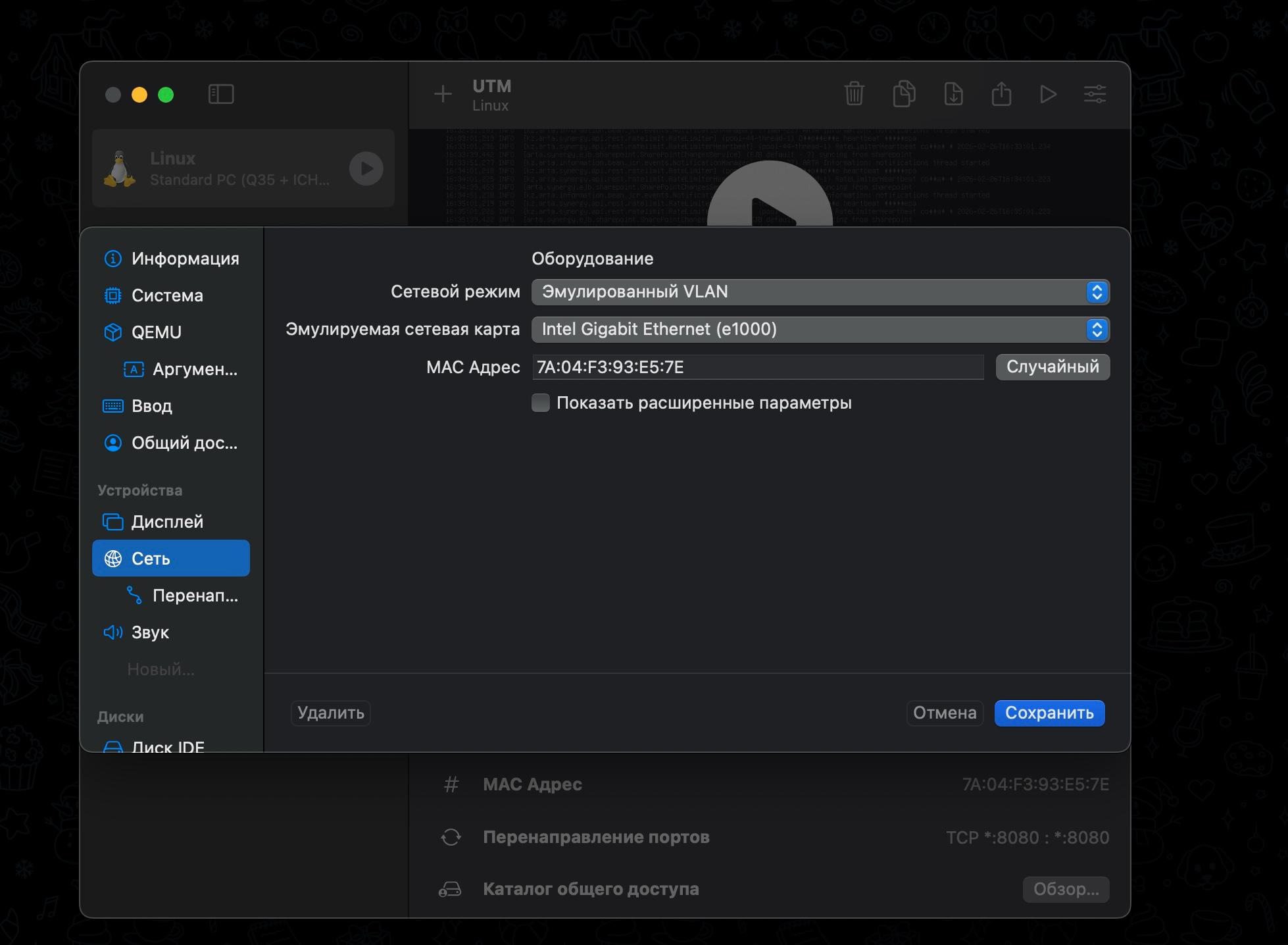Click the move VM document icon
The width and height of the screenshot is (1288, 945).
point(953,94)
